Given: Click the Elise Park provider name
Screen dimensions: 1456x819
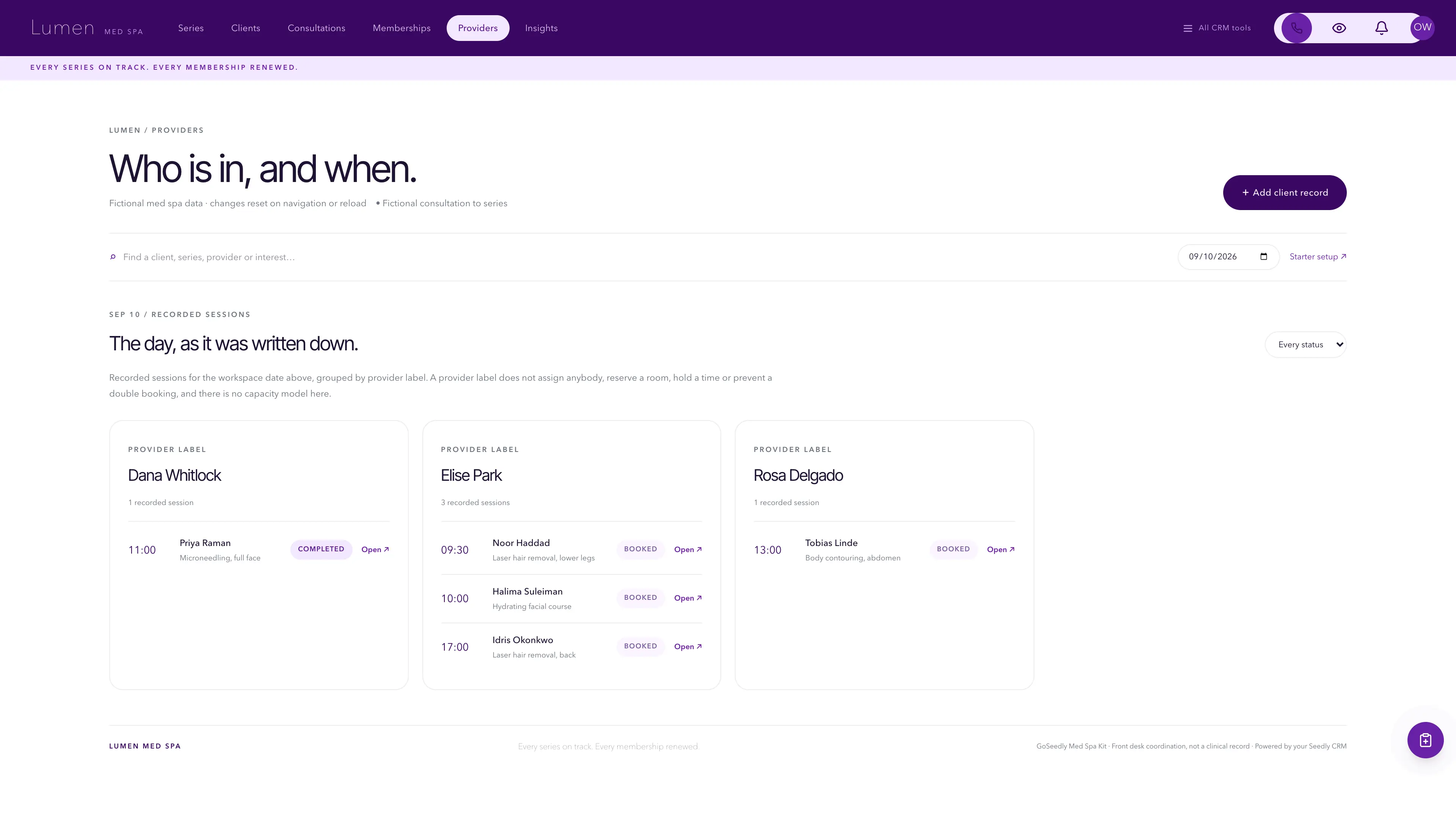Looking at the screenshot, I should (471, 475).
